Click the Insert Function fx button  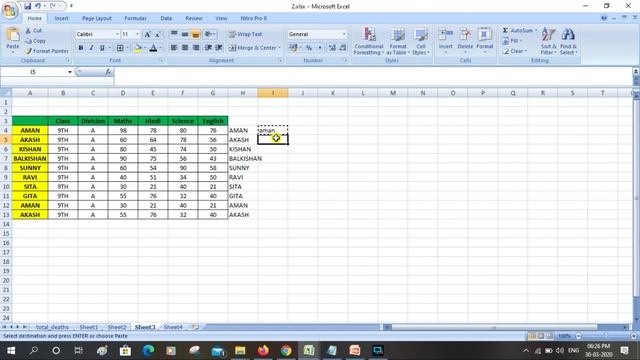(108, 72)
